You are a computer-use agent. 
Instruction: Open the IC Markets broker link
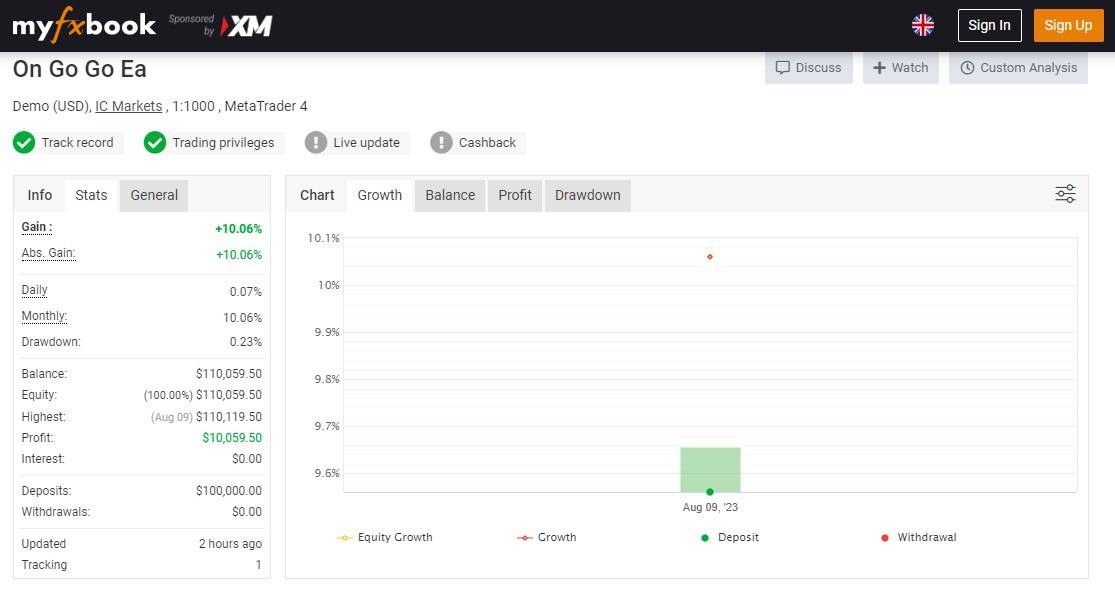(128, 106)
